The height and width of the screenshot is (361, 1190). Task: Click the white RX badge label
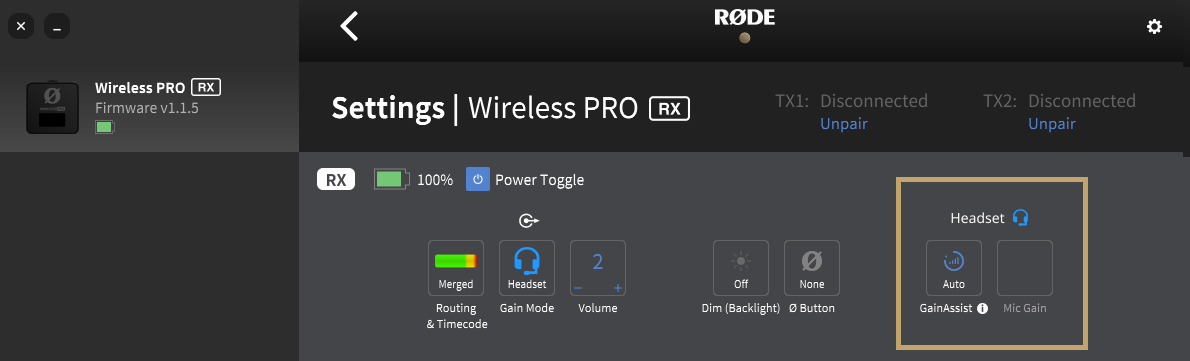coord(335,180)
